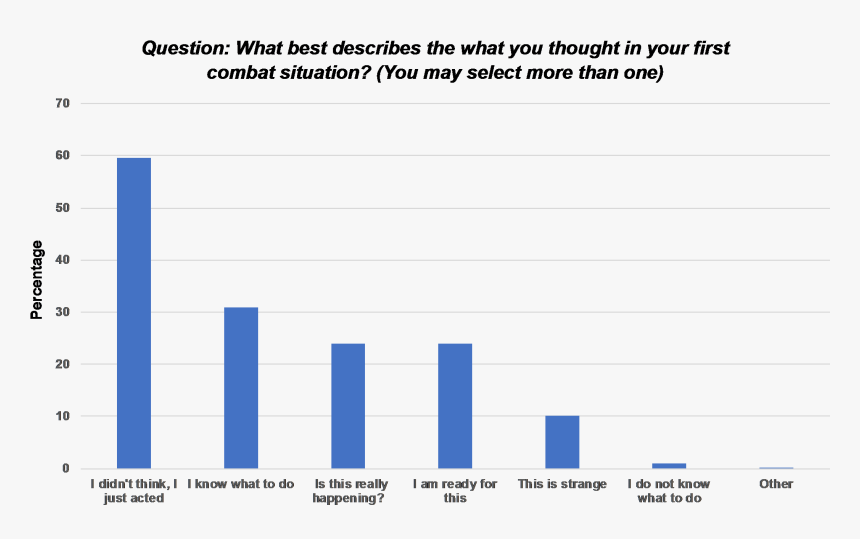860x539 pixels.
Task: Click the "This is strange" bar
Action: 562,441
